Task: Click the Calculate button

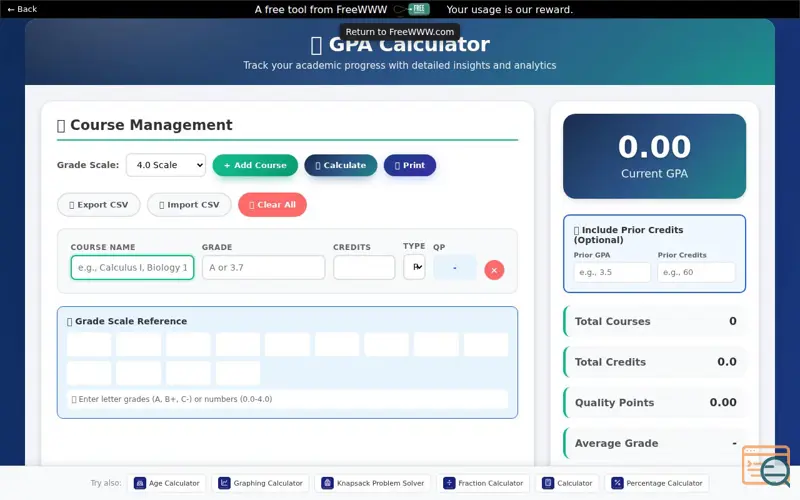Action: (340, 165)
